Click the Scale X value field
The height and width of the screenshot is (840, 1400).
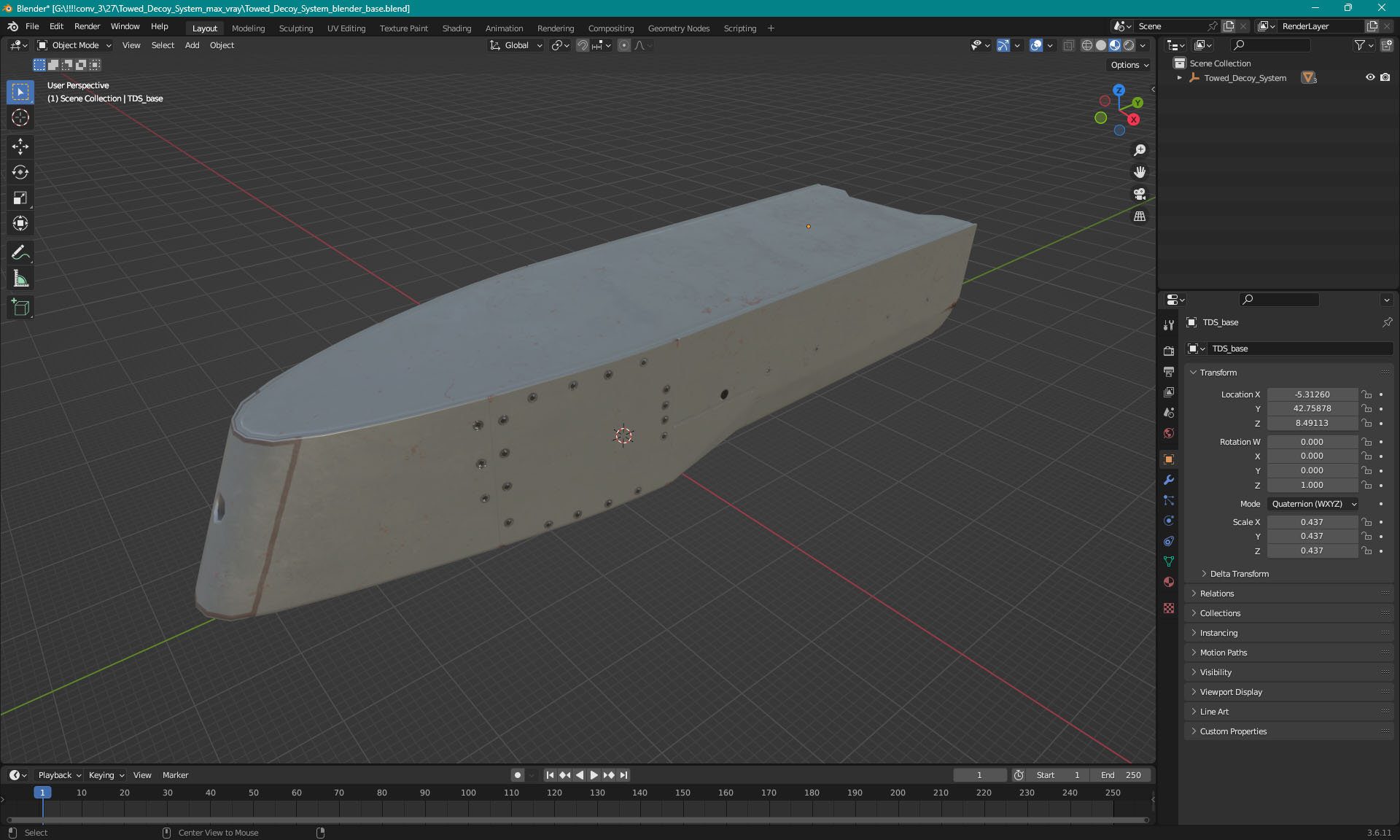pyautogui.click(x=1311, y=522)
